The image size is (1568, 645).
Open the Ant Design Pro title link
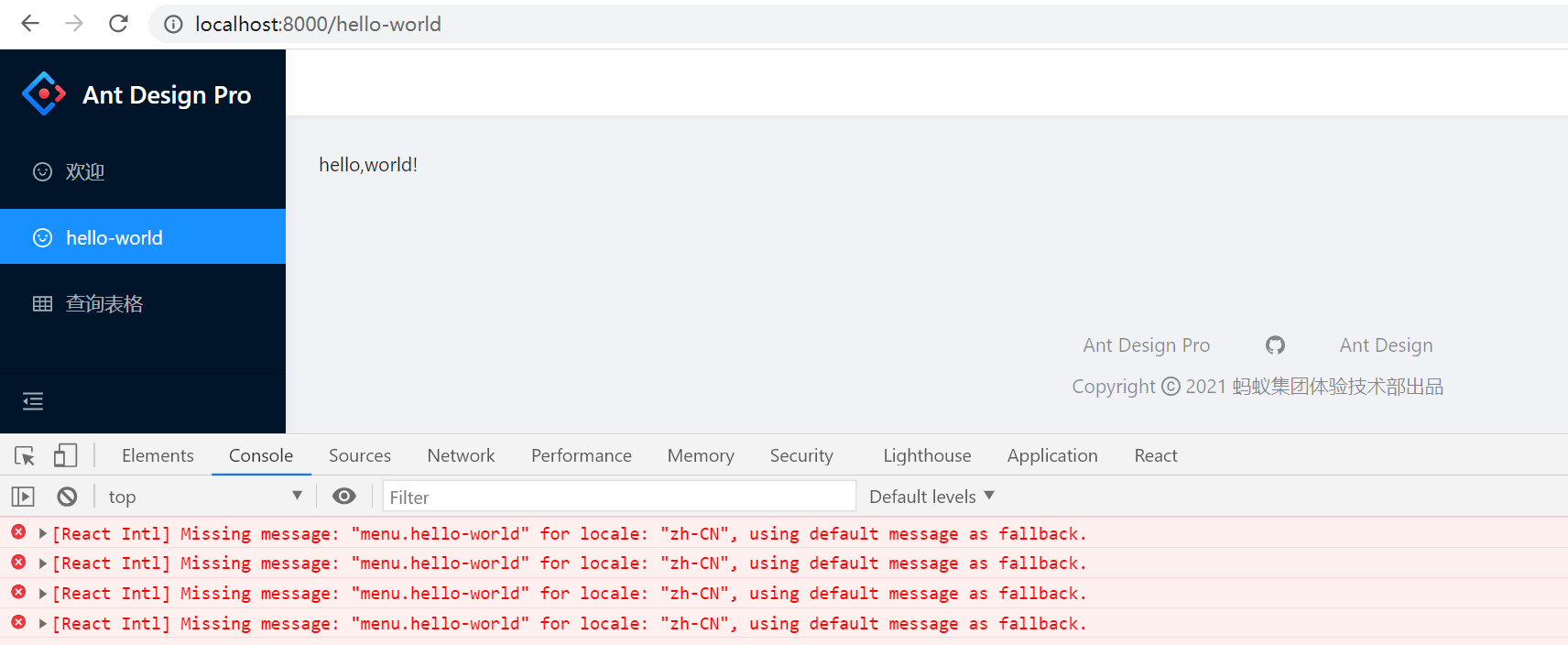coord(167,95)
